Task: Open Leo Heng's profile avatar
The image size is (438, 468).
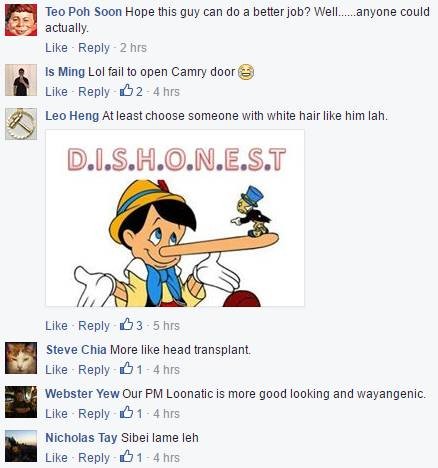Action: pos(21,124)
